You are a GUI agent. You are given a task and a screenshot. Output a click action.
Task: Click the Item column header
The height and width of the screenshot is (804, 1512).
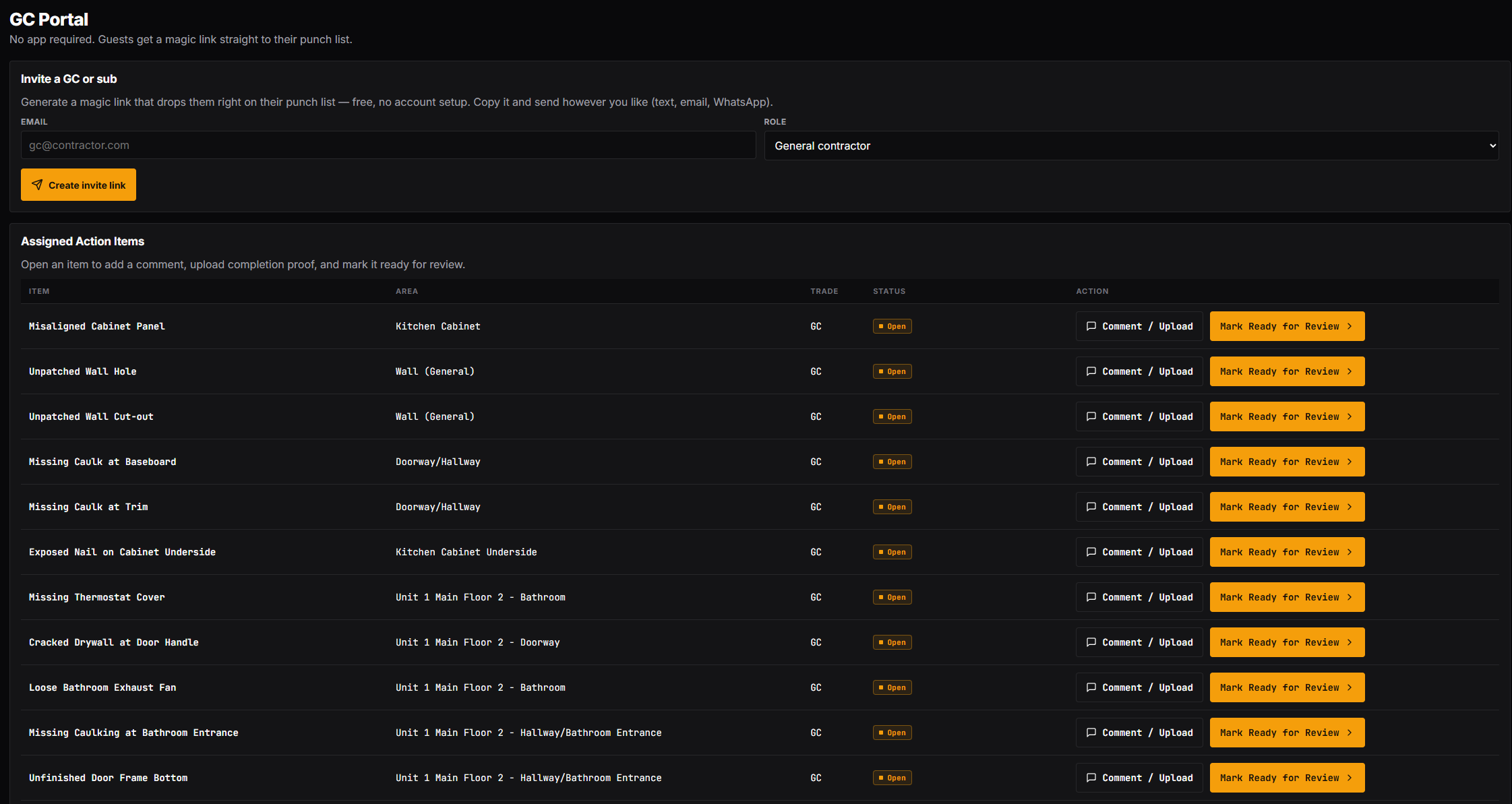(x=39, y=291)
